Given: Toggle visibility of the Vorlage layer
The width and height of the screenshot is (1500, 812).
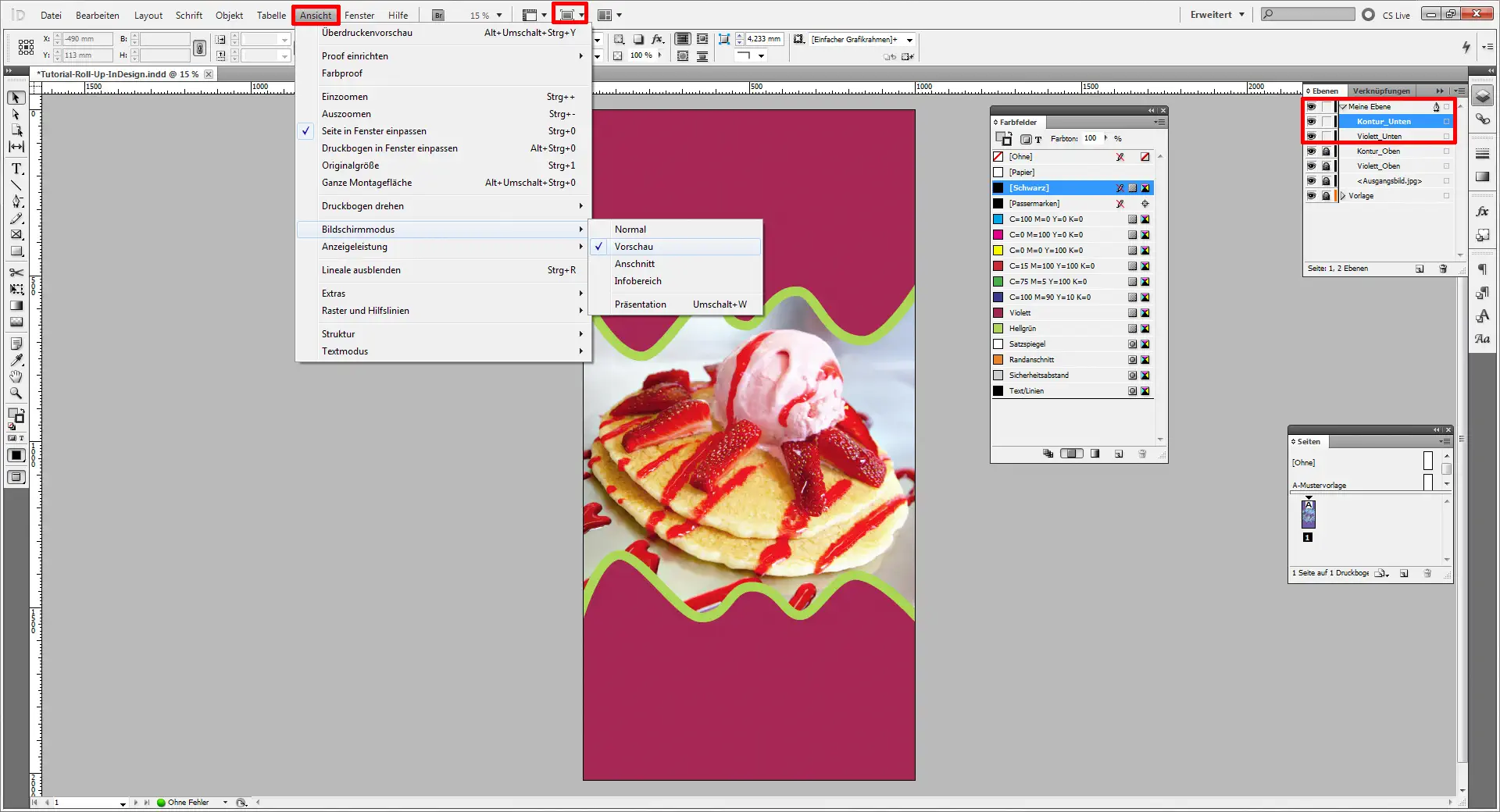Looking at the screenshot, I should coord(1312,196).
